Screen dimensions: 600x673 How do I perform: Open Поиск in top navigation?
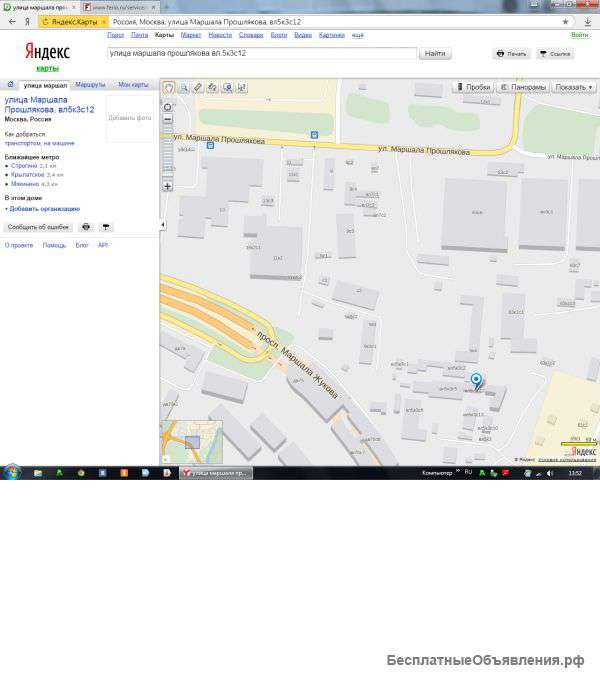tap(115, 35)
